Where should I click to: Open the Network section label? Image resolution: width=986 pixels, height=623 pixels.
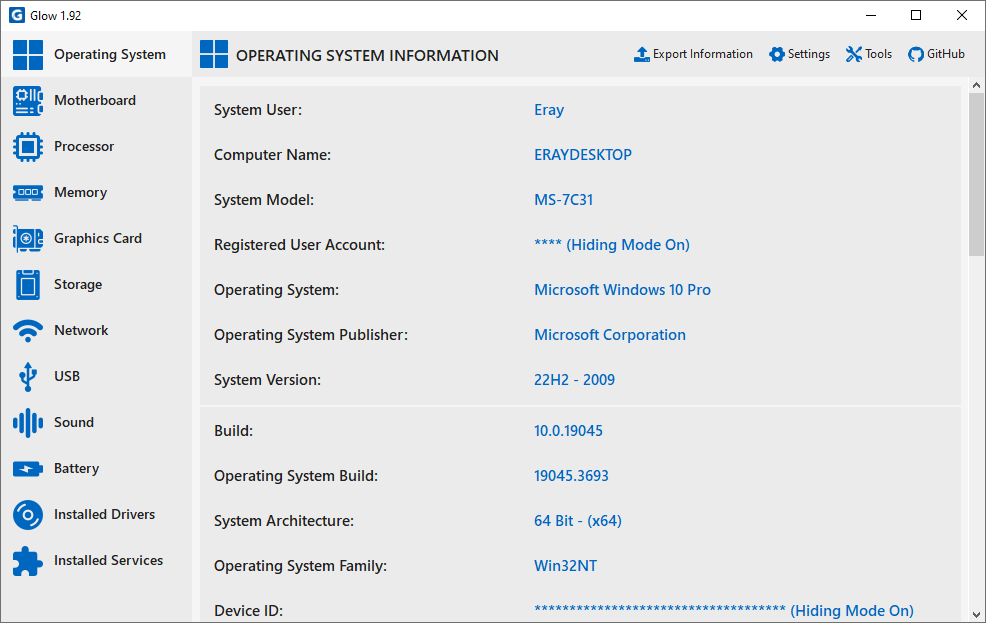click(81, 331)
